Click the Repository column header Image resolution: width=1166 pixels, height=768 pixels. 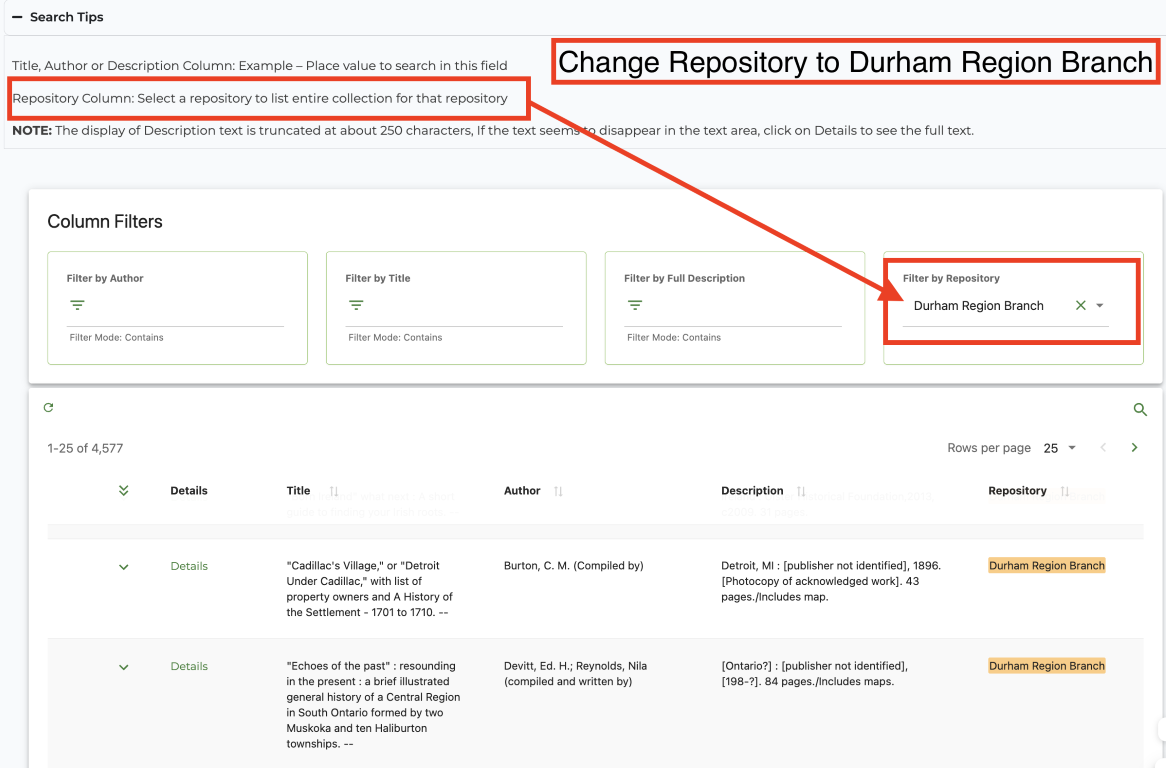point(1017,491)
